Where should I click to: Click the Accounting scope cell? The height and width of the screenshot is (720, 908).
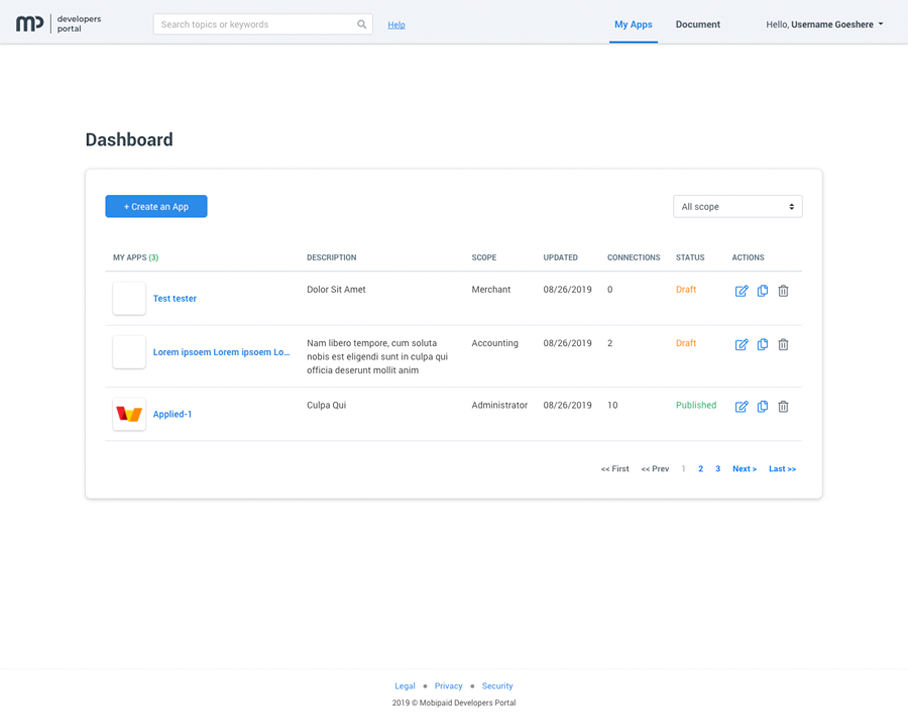[495, 343]
